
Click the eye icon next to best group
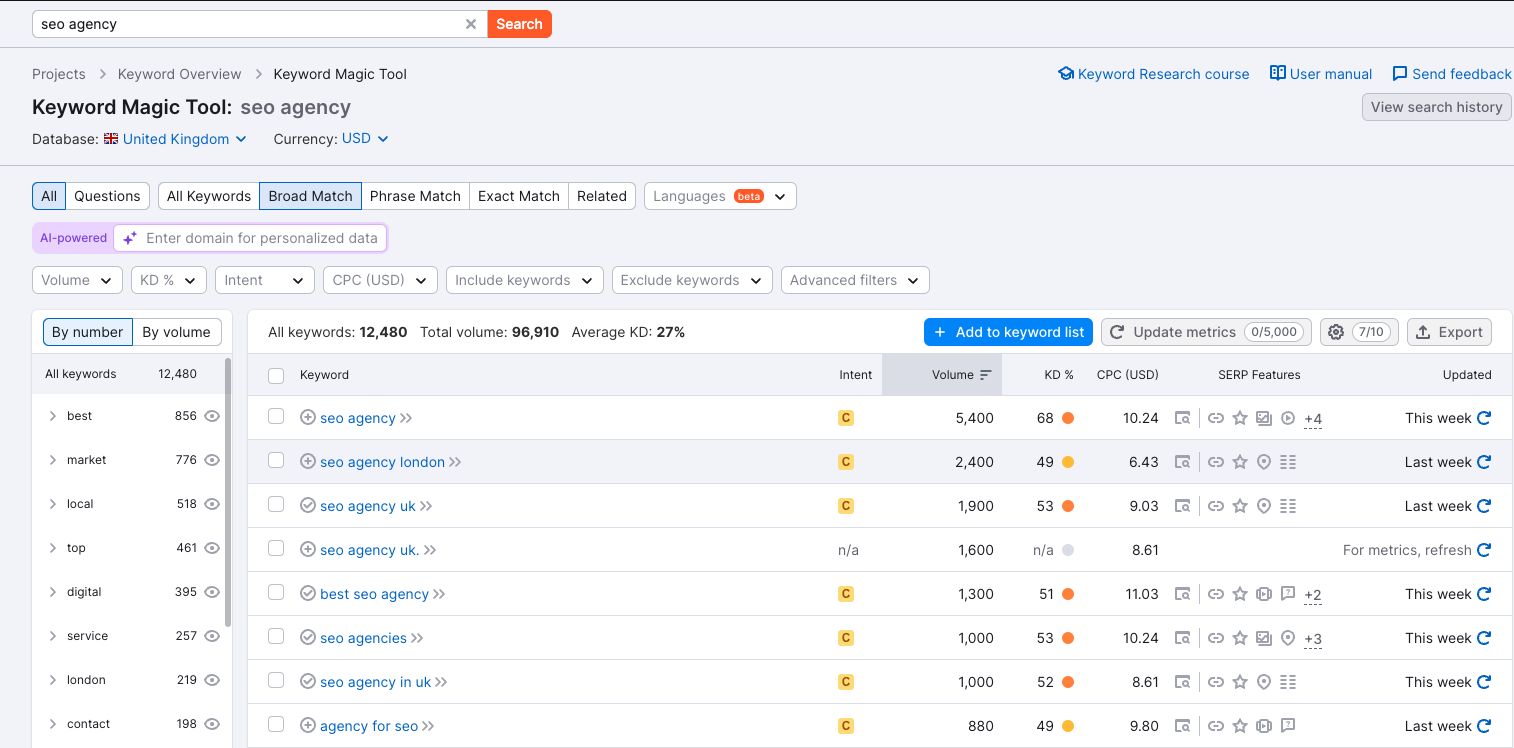pos(211,415)
